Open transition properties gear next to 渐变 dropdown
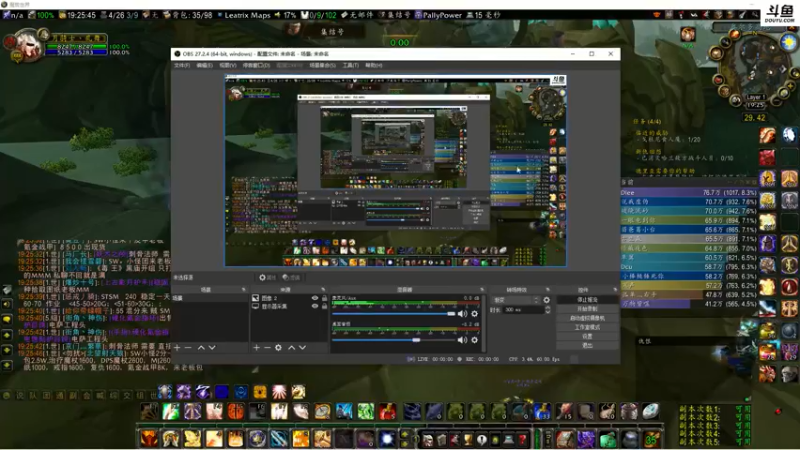This screenshot has width=800, height=450. point(546,300)
